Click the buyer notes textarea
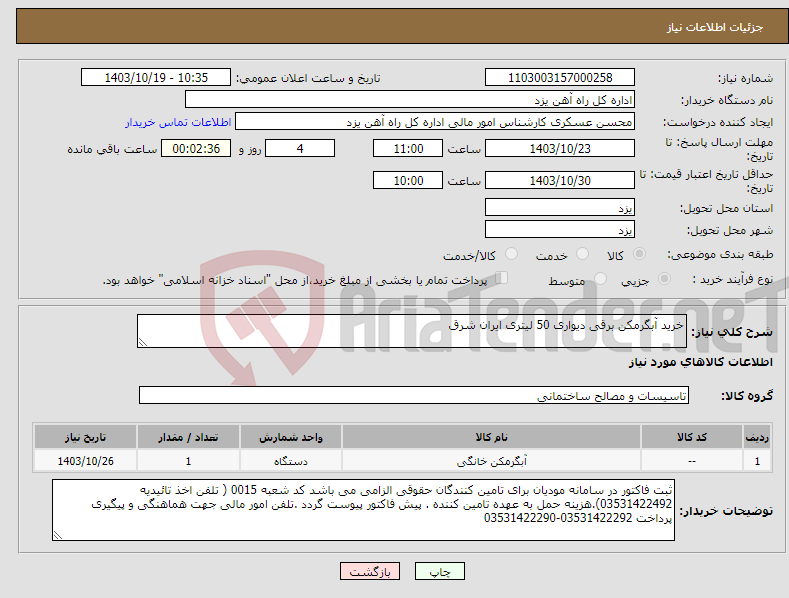The height and width of the screenshot is (598, 789). coord(363,510)
